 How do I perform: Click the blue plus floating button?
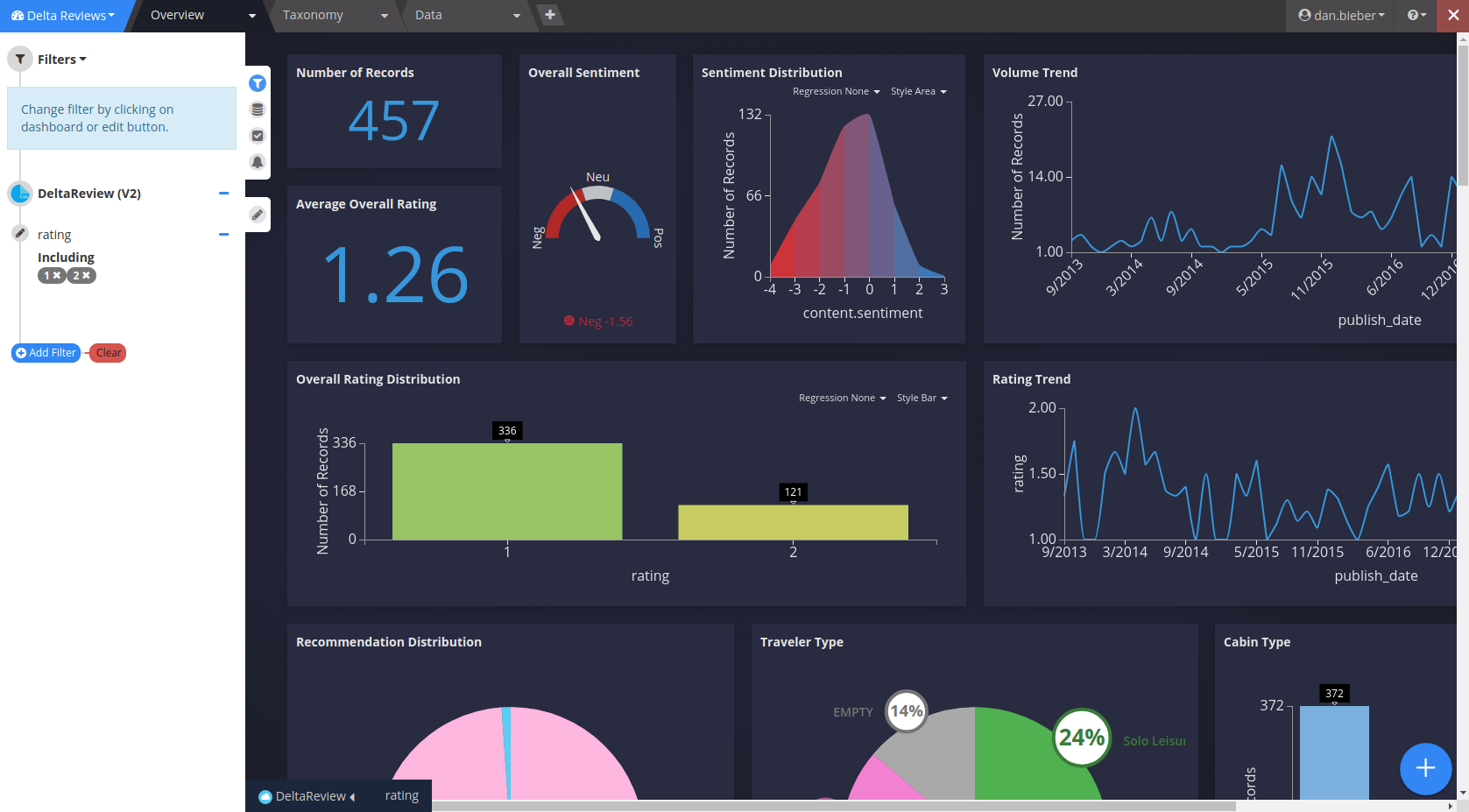[x=1426, y=768]
